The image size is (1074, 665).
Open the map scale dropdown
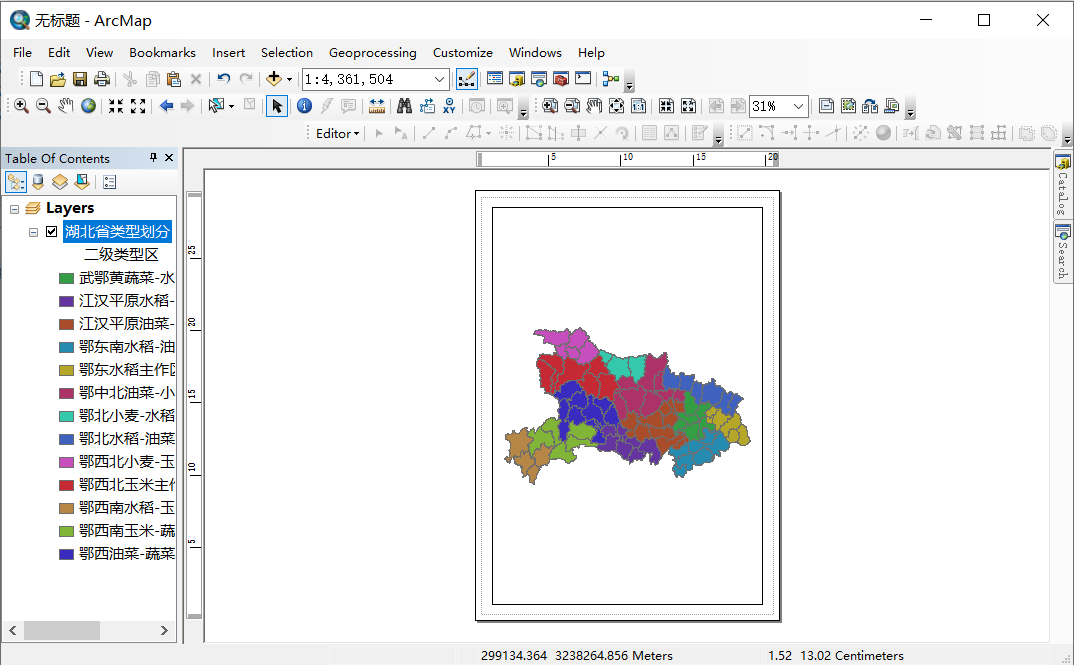[440, 79]
